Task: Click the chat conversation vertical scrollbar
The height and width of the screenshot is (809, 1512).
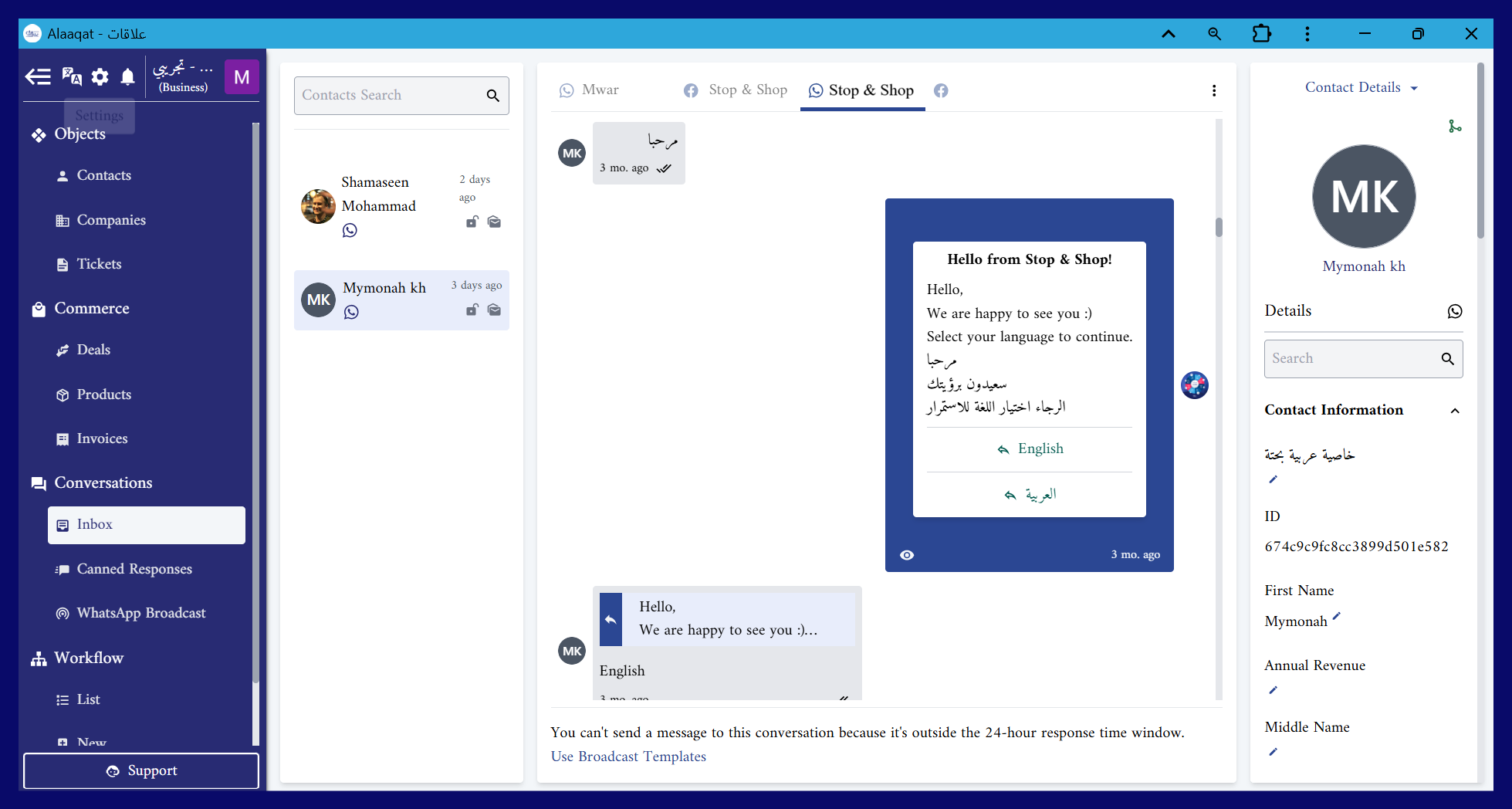Action: coord(1219,228)
